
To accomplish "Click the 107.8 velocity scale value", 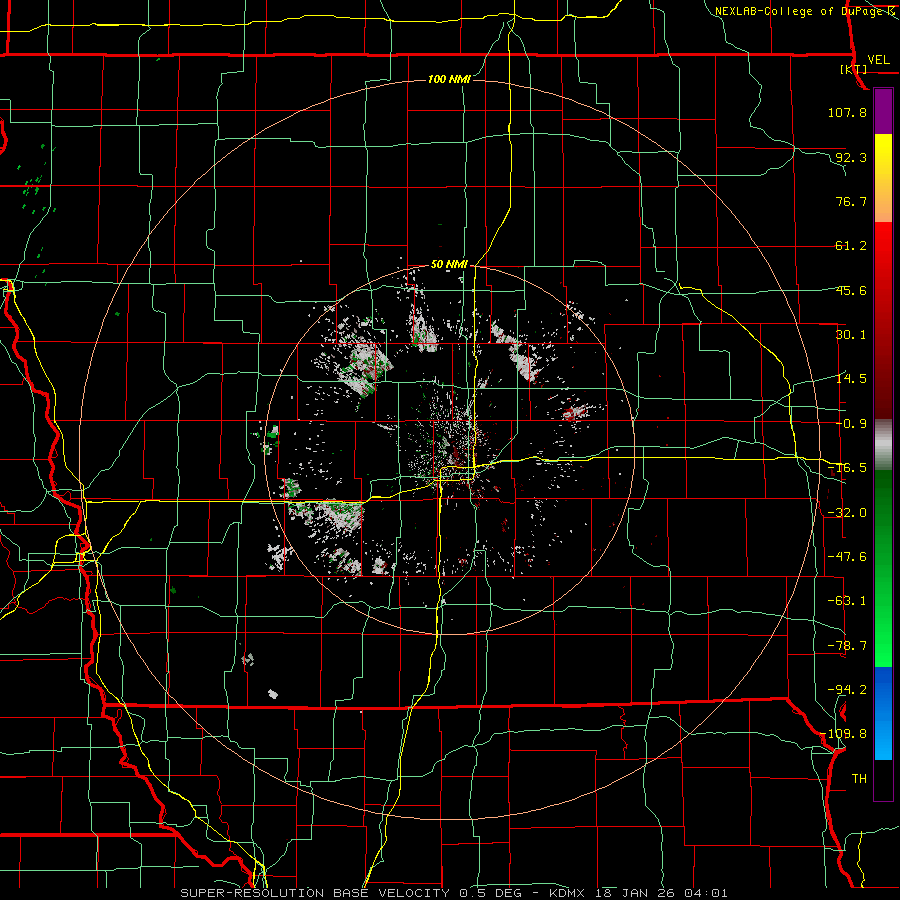I will [x=847, y=112].
